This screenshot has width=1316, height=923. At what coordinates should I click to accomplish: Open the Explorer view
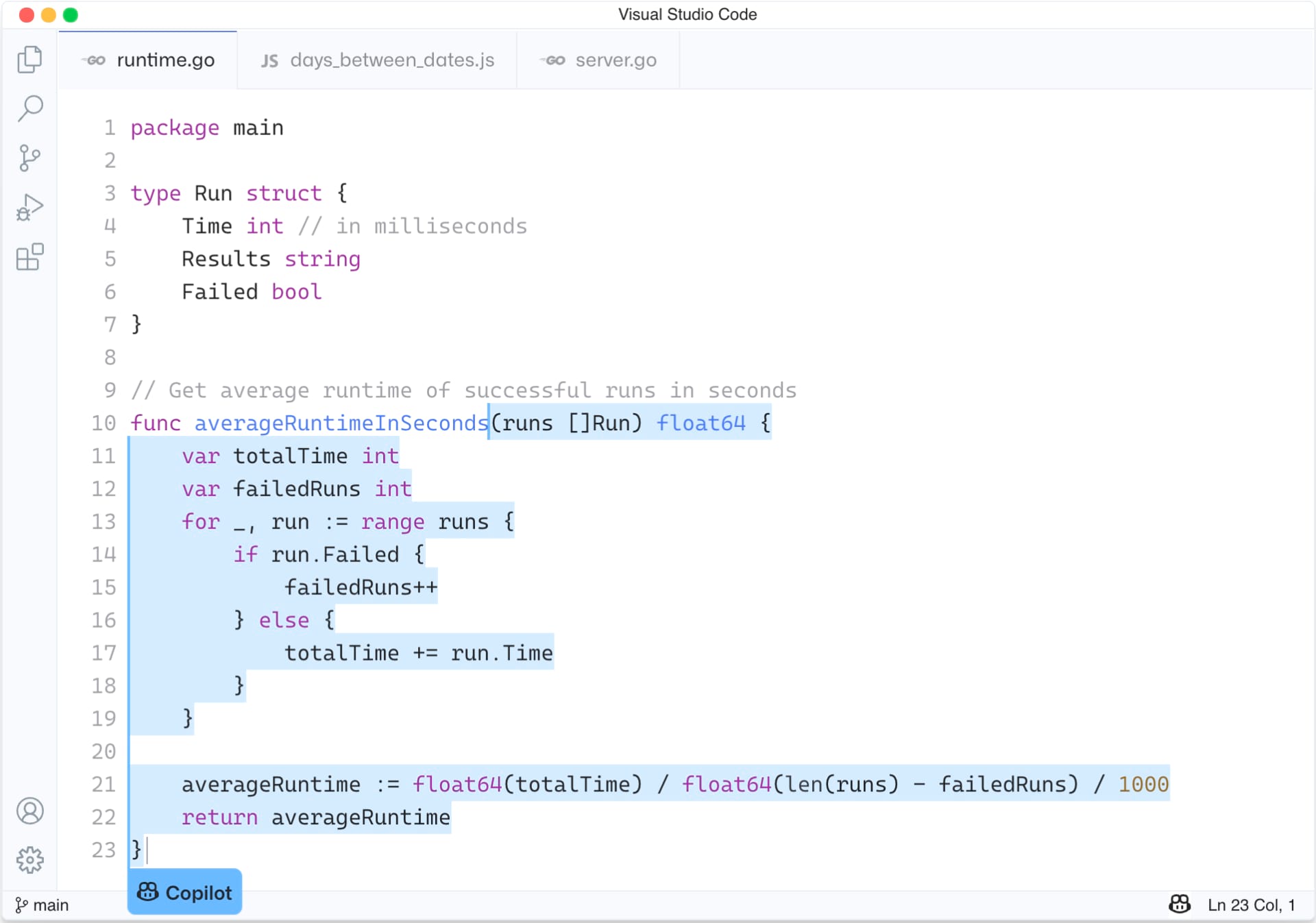coord(30,60)
